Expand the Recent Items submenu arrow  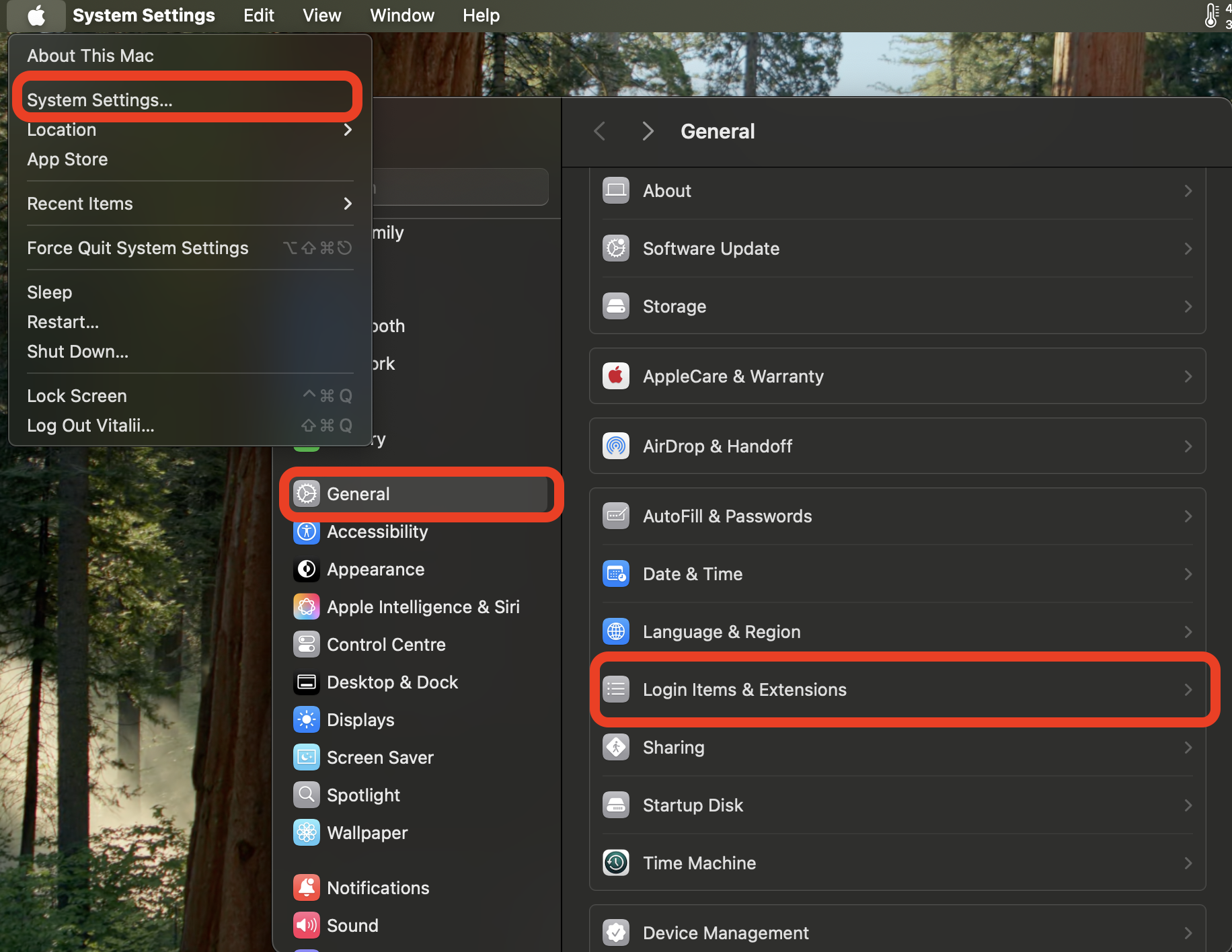[348, 204]
